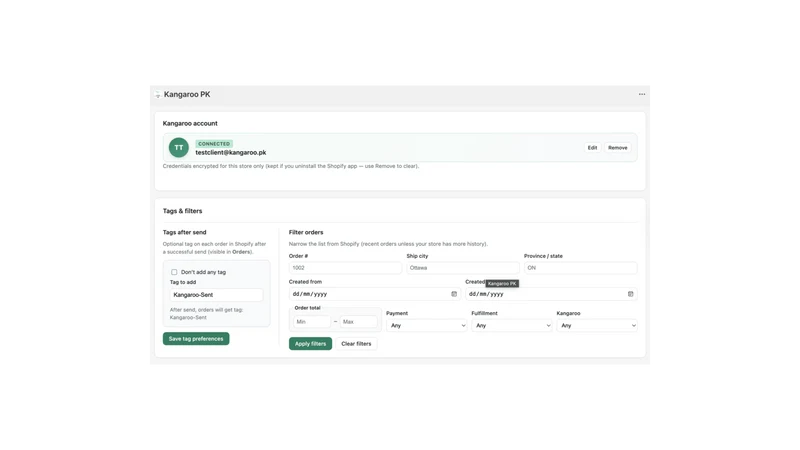Click the Tag to add text field
This screenshot has height=450, width=800.
[216, 295]
